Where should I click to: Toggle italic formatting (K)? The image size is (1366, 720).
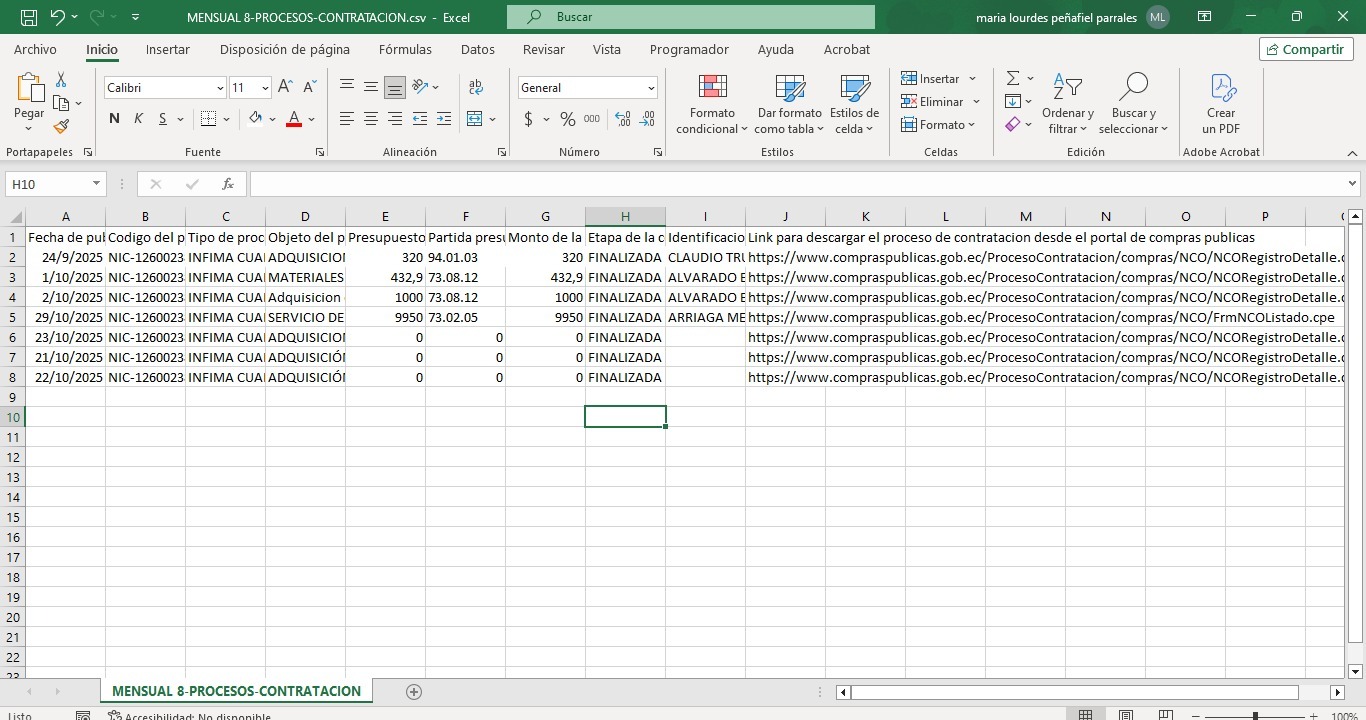[x=138, y=119]
